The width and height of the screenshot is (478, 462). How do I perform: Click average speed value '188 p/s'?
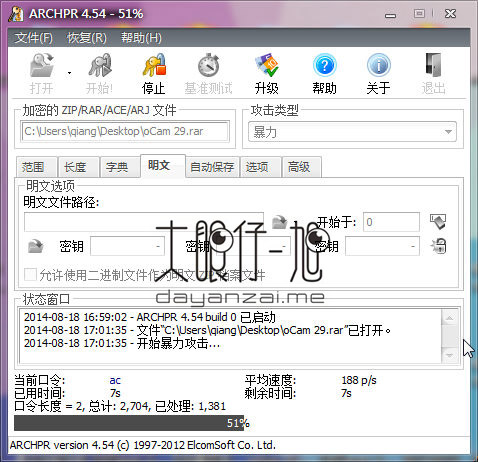pos(359,380)
